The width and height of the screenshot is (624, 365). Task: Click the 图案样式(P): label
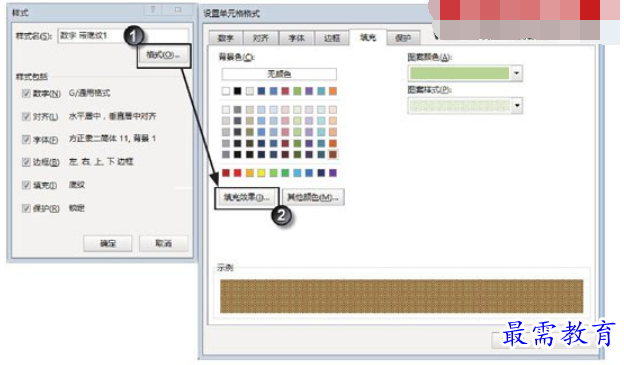pyautogui.click(x=429, y=90)
